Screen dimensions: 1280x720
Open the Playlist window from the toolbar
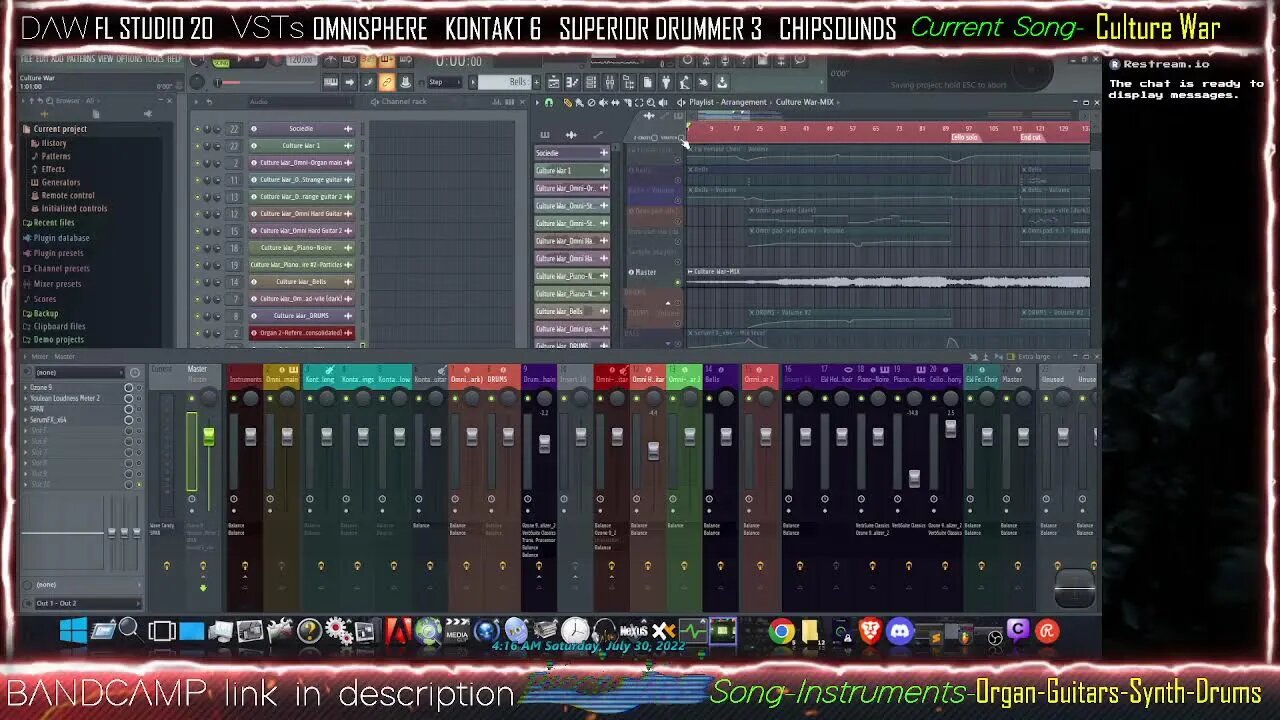(553, 82)
